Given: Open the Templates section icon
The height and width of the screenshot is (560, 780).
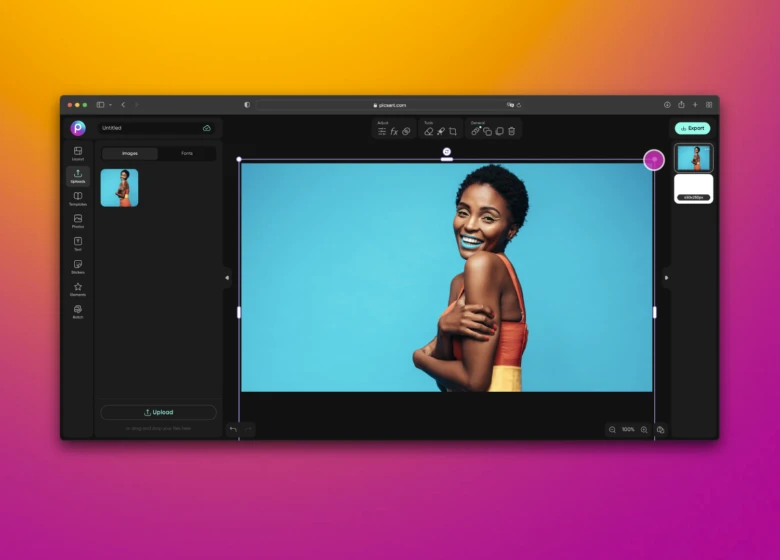Looking at the screenshot, I should (78, 197).
